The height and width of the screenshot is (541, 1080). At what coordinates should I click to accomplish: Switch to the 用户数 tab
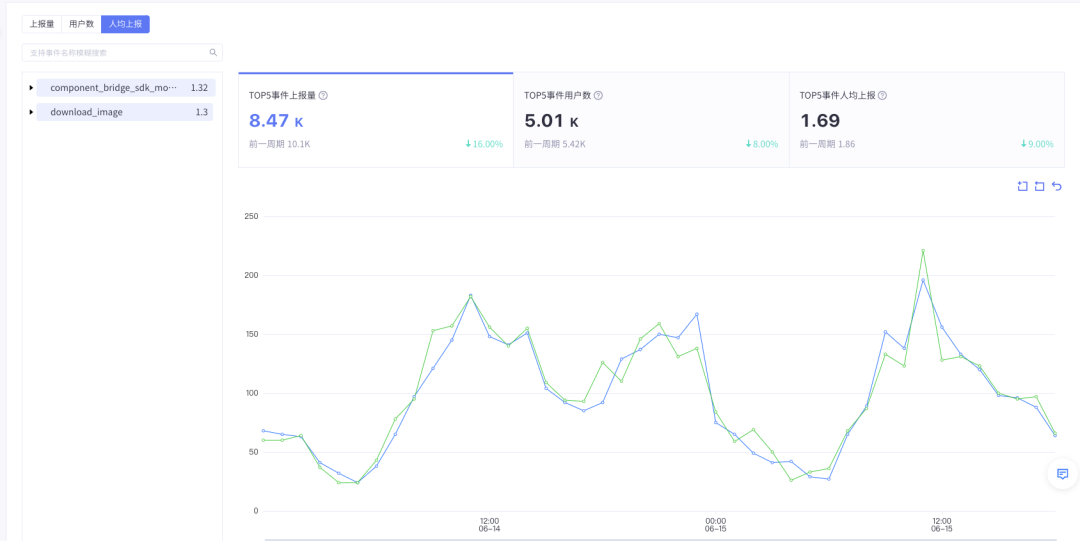pos(81,24)
